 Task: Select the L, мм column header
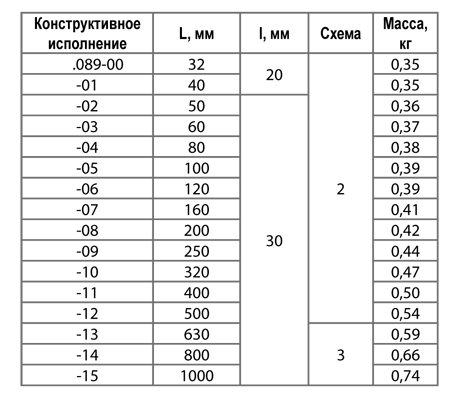pos(197,33)
